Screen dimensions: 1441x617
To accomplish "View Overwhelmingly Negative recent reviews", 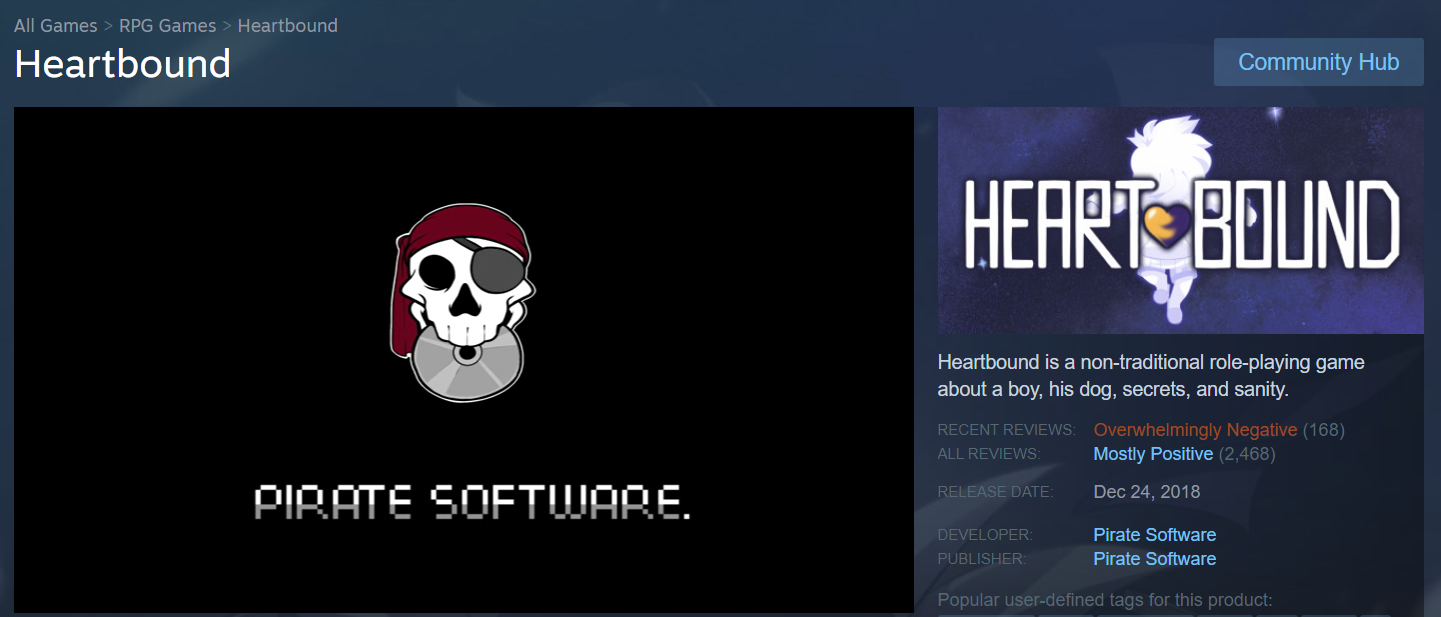I will tap(1195, 430).
